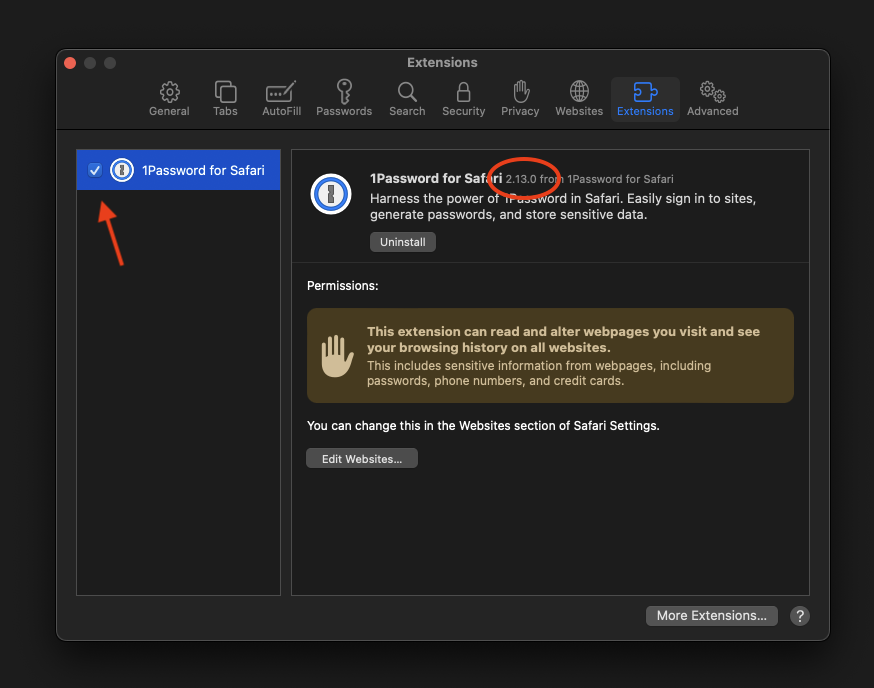Screen dimensions: 874x688
Task: Select the Extensions tab
Action: click(645, 97)
